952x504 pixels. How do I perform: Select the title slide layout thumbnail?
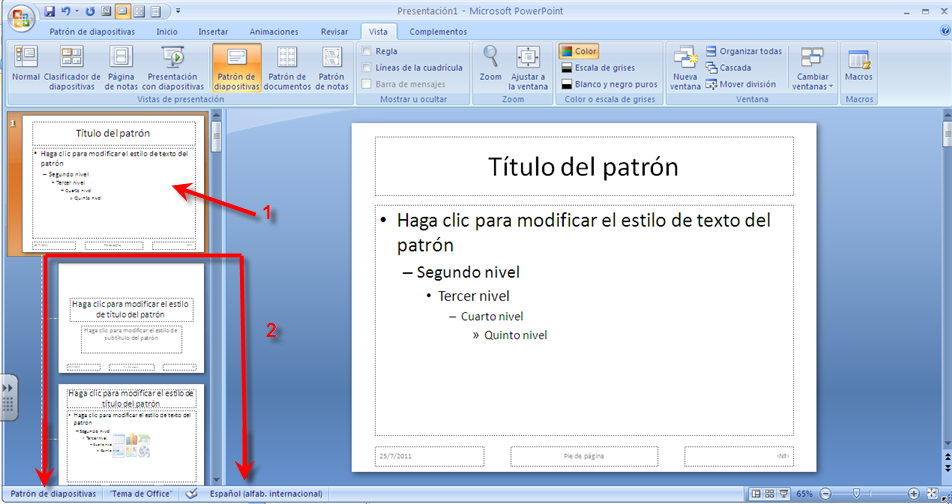click(x=131, y=318)
